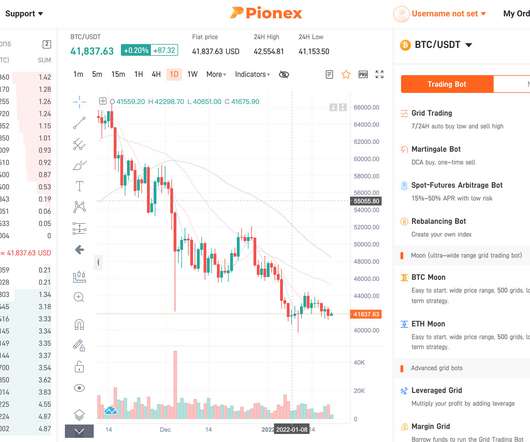The image size is (530, 442).
Task: Select the Trading Bot tab
Action: [447, 84]
